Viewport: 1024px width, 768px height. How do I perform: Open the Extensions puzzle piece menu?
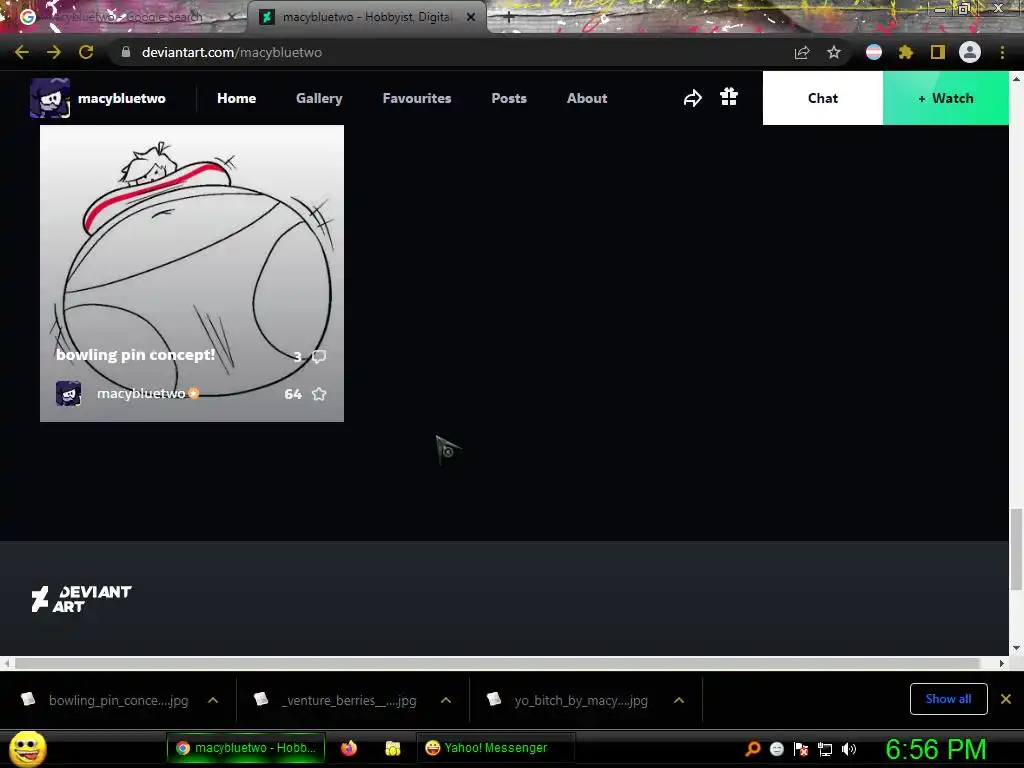point(905,52)
